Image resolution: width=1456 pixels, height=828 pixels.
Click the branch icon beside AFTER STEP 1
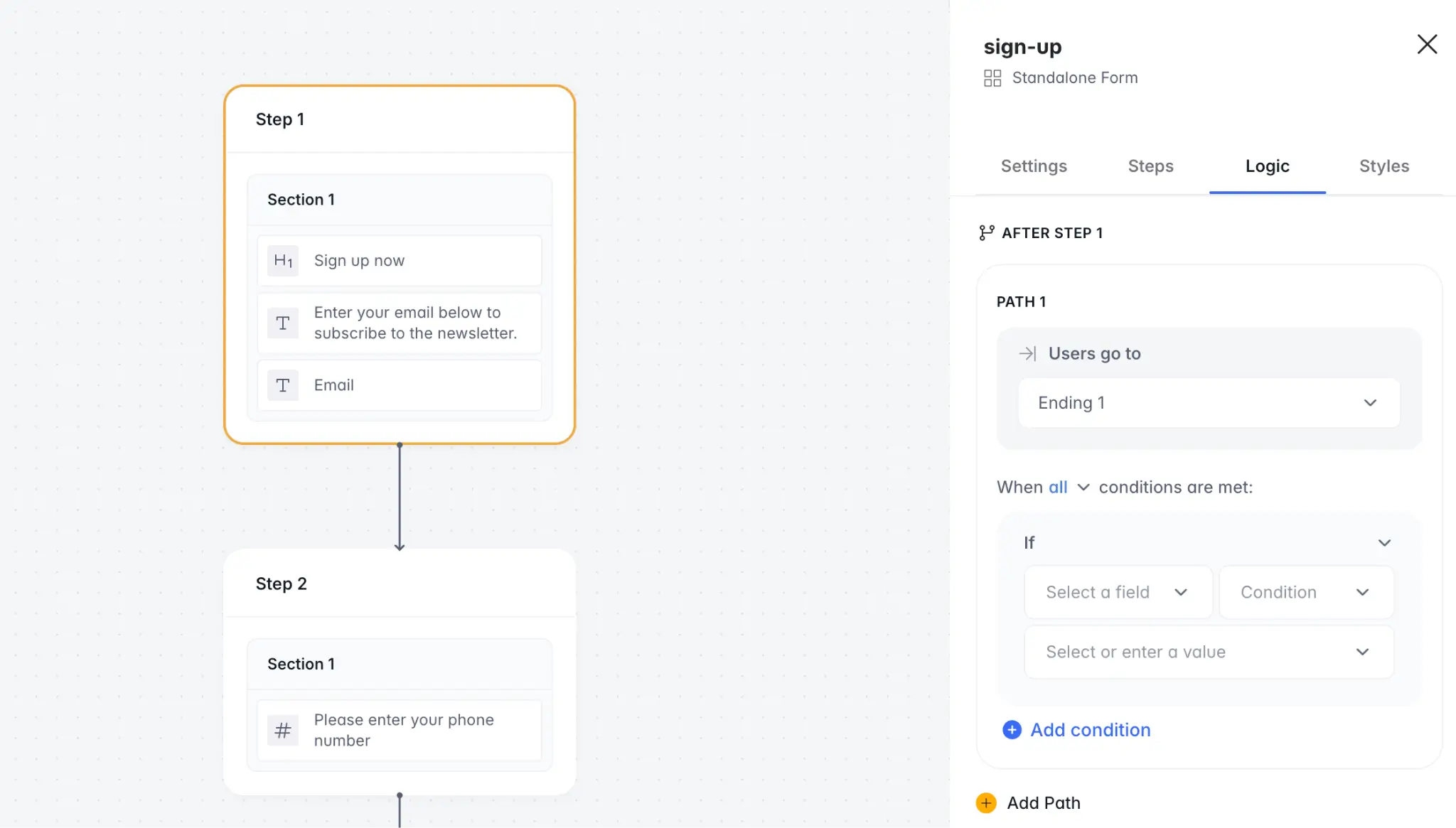pyautogui.click(x=986, y=233)
